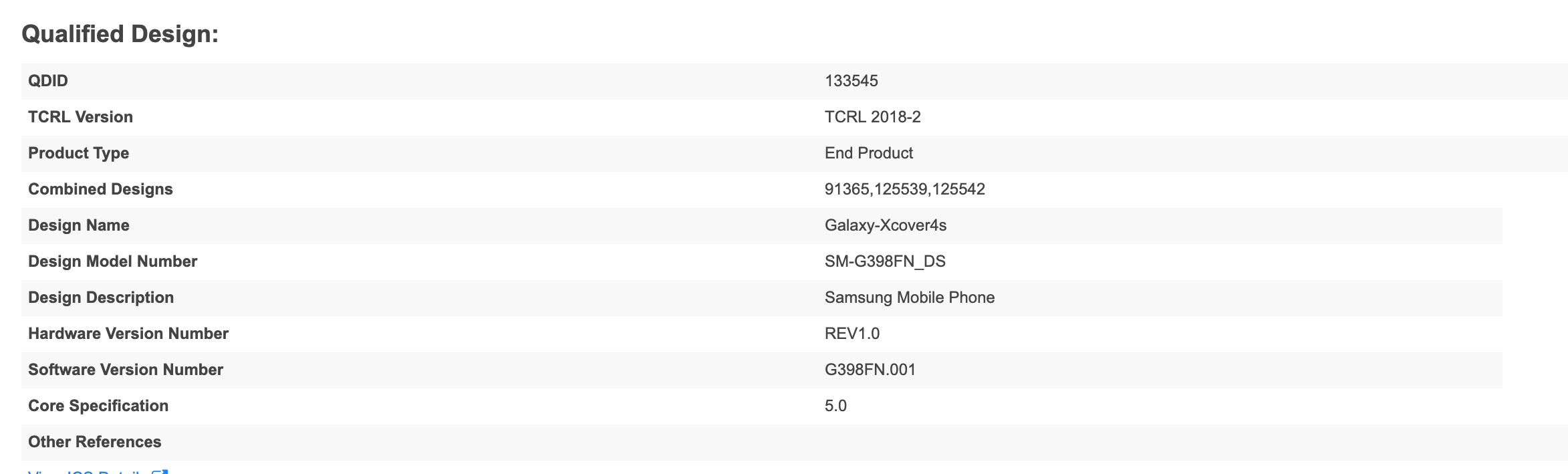Image resolution: width=1568 pixels, height=474 pixels.
Task: Click the Qualified Design heading
Action: (120, 34)
